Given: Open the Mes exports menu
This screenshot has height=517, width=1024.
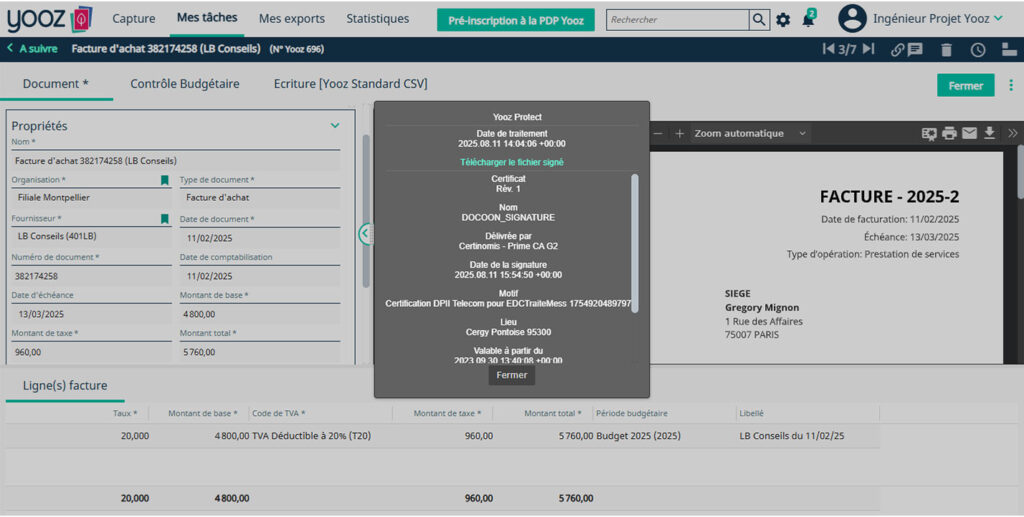Looking at the screenshot, I should (x=292, y=19).
